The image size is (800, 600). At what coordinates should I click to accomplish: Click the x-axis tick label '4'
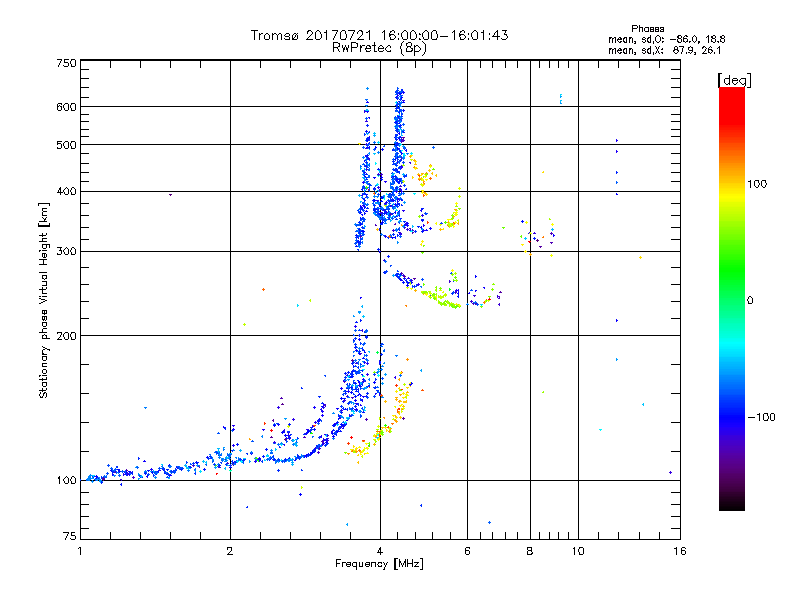[x=380, y=551]
